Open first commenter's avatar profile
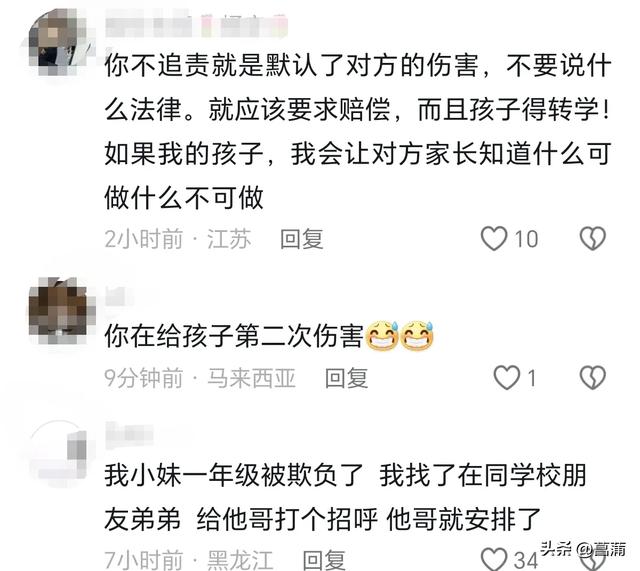Viewport: 640px width, 571px height. coord(60,42)
